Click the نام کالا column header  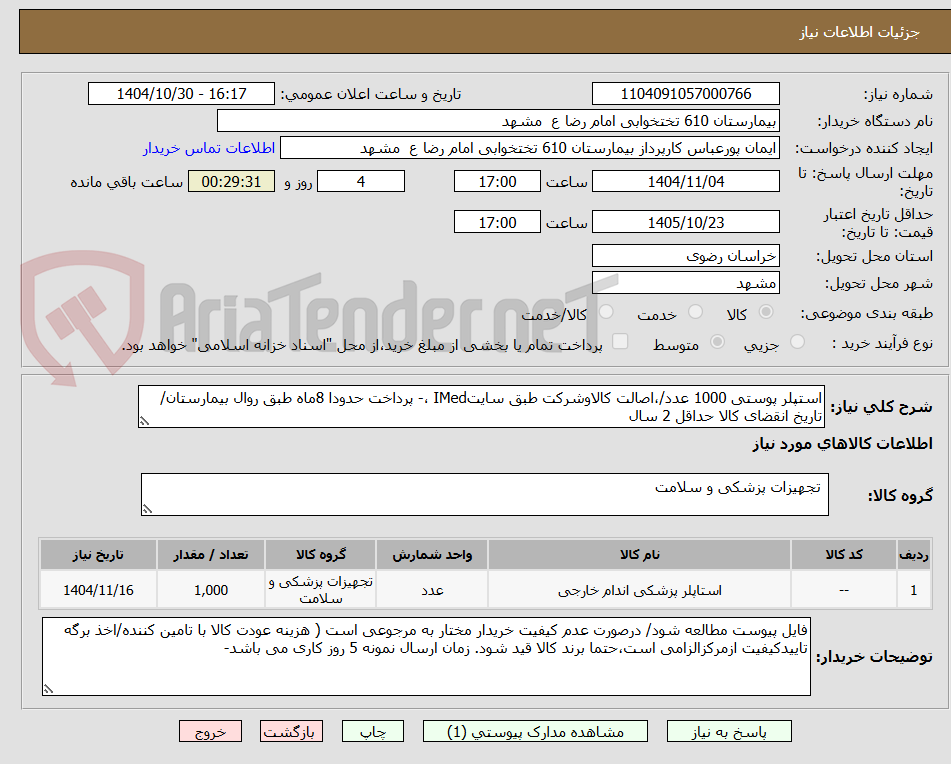639,555
